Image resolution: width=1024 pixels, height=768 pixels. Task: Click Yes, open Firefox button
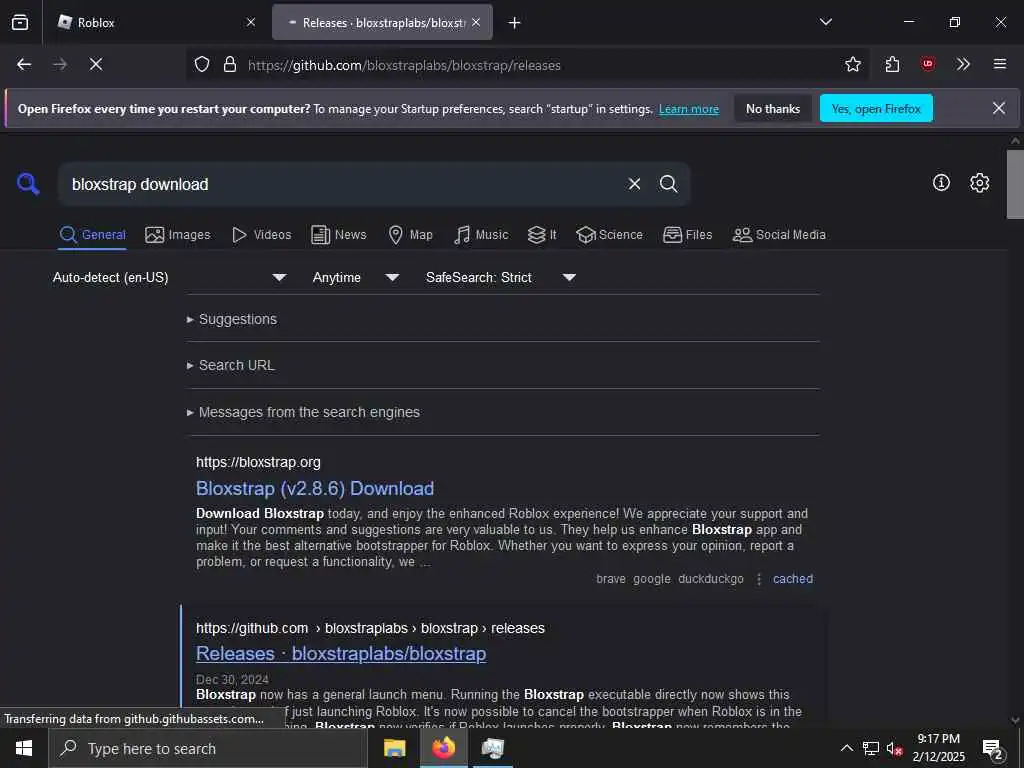pos(876,108)
